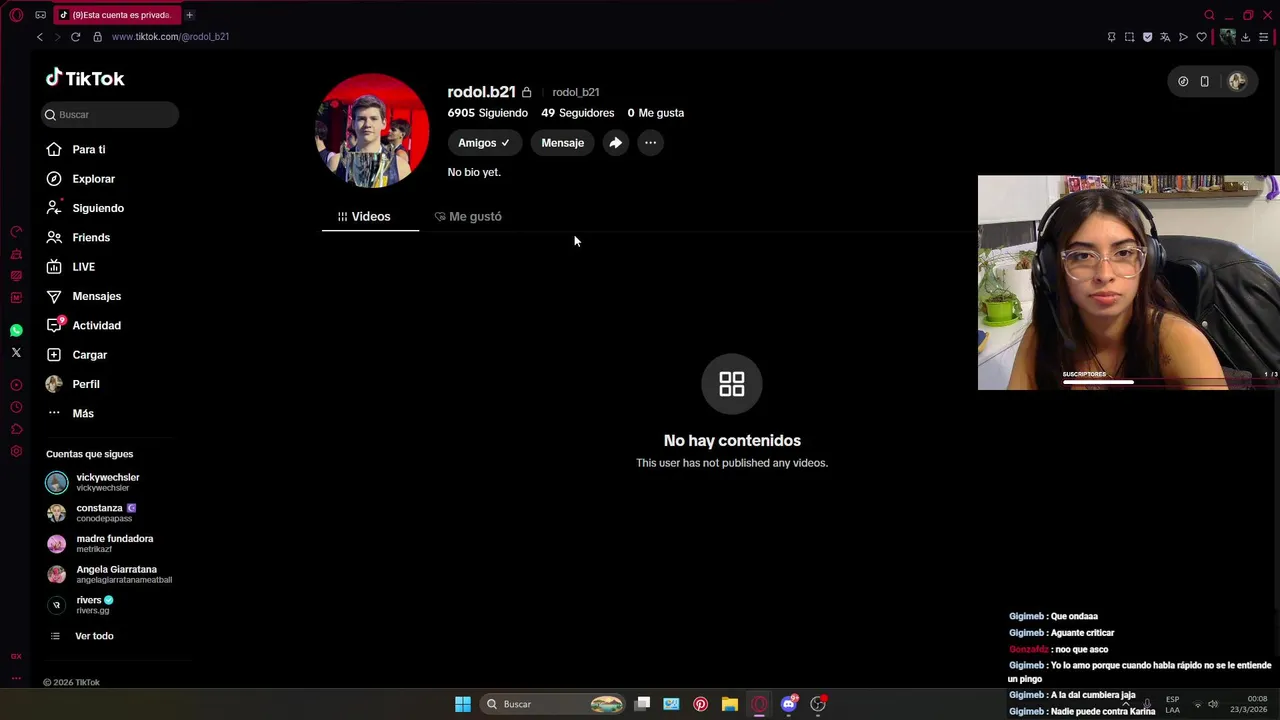
Task: Open browser profile thumbnail in toolbar
Action: pos(1227,37)
